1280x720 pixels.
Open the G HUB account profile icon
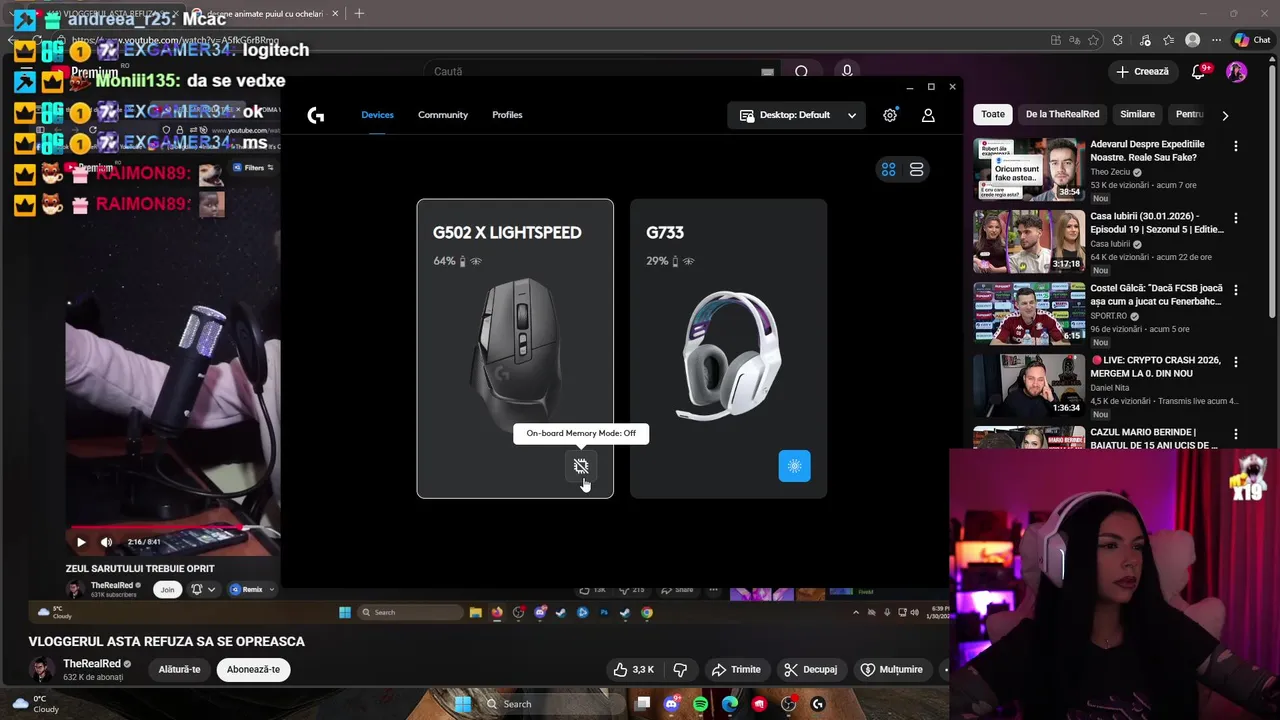point(928,115)
